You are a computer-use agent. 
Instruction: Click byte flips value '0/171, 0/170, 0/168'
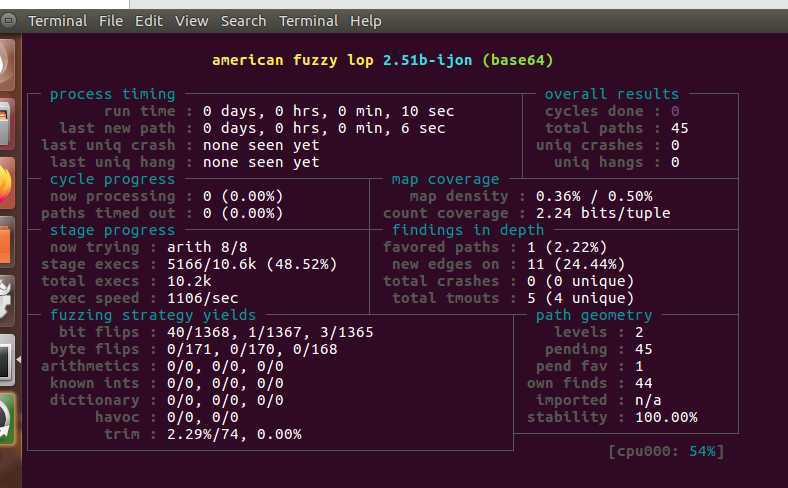[252, 349]
